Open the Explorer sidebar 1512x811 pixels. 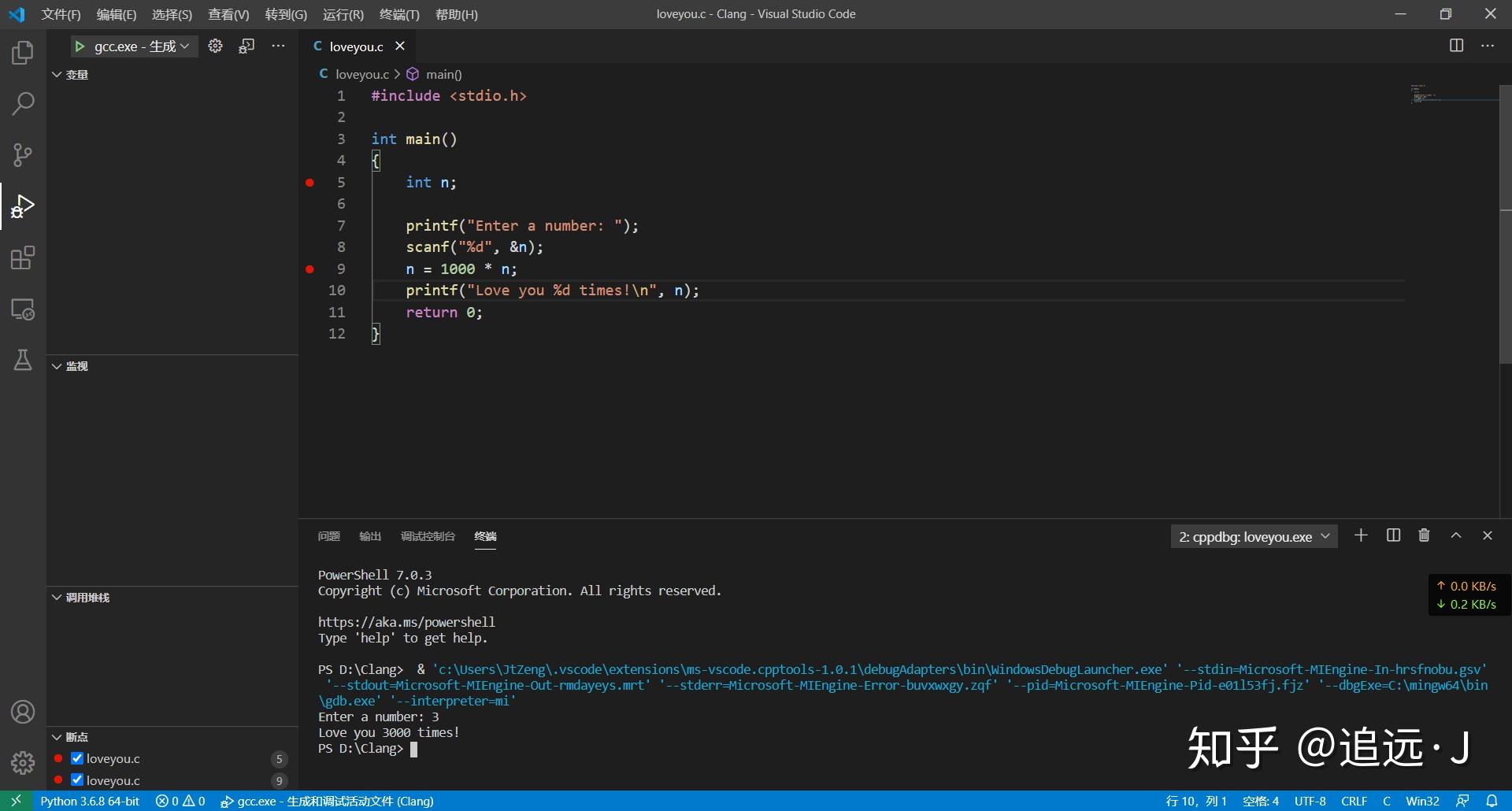(22, 52)
